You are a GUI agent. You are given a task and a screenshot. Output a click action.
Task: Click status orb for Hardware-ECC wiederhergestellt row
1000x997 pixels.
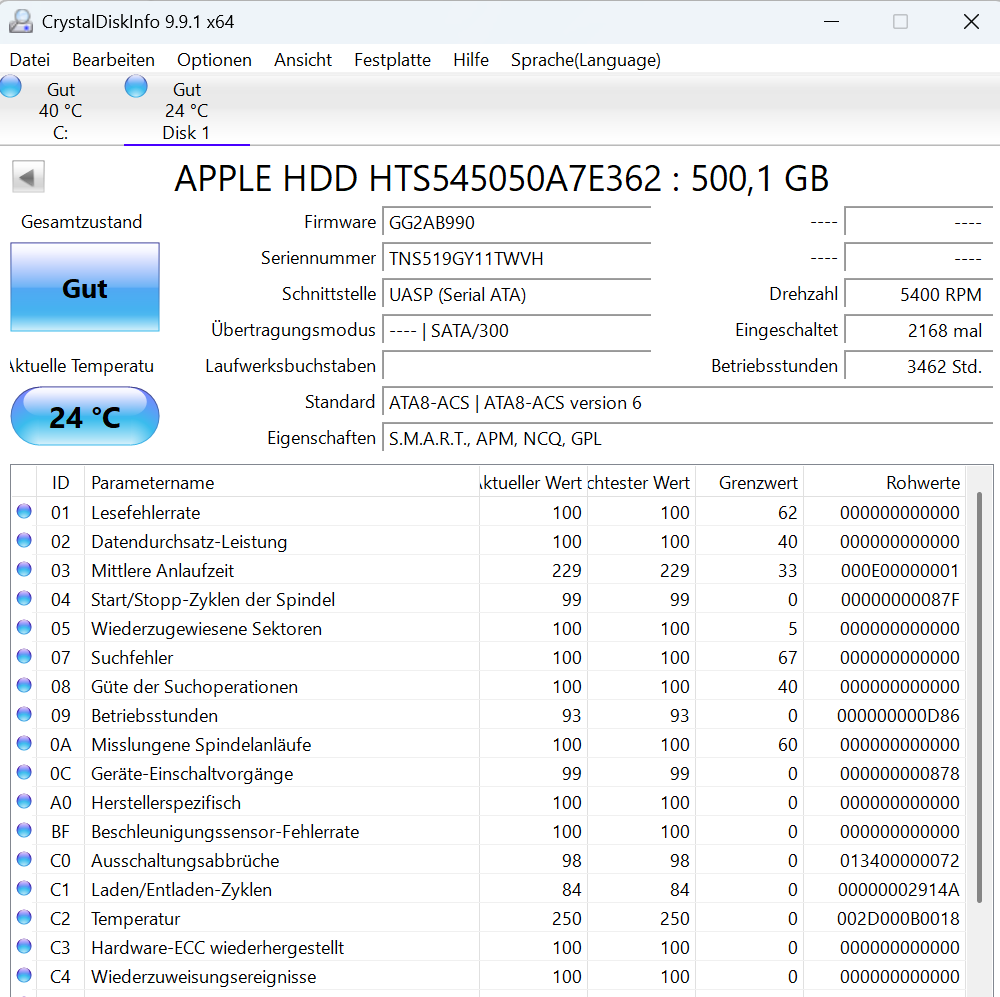point(24,947)
